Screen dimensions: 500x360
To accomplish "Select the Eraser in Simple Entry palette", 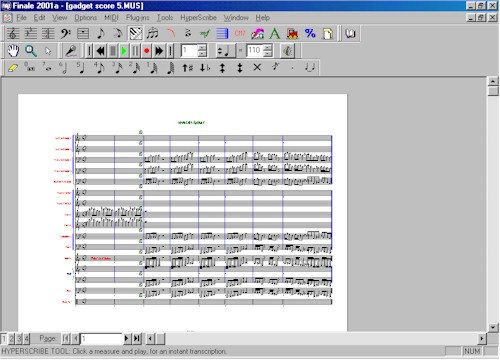I will (x=13, y=68).
